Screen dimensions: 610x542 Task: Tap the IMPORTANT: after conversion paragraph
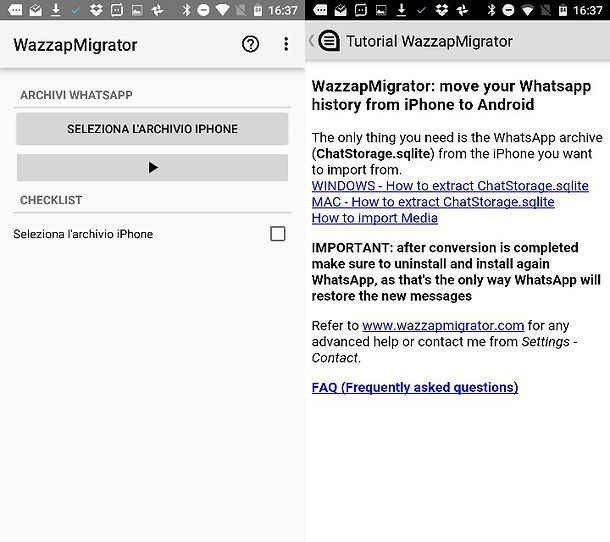tap(456, 272)
